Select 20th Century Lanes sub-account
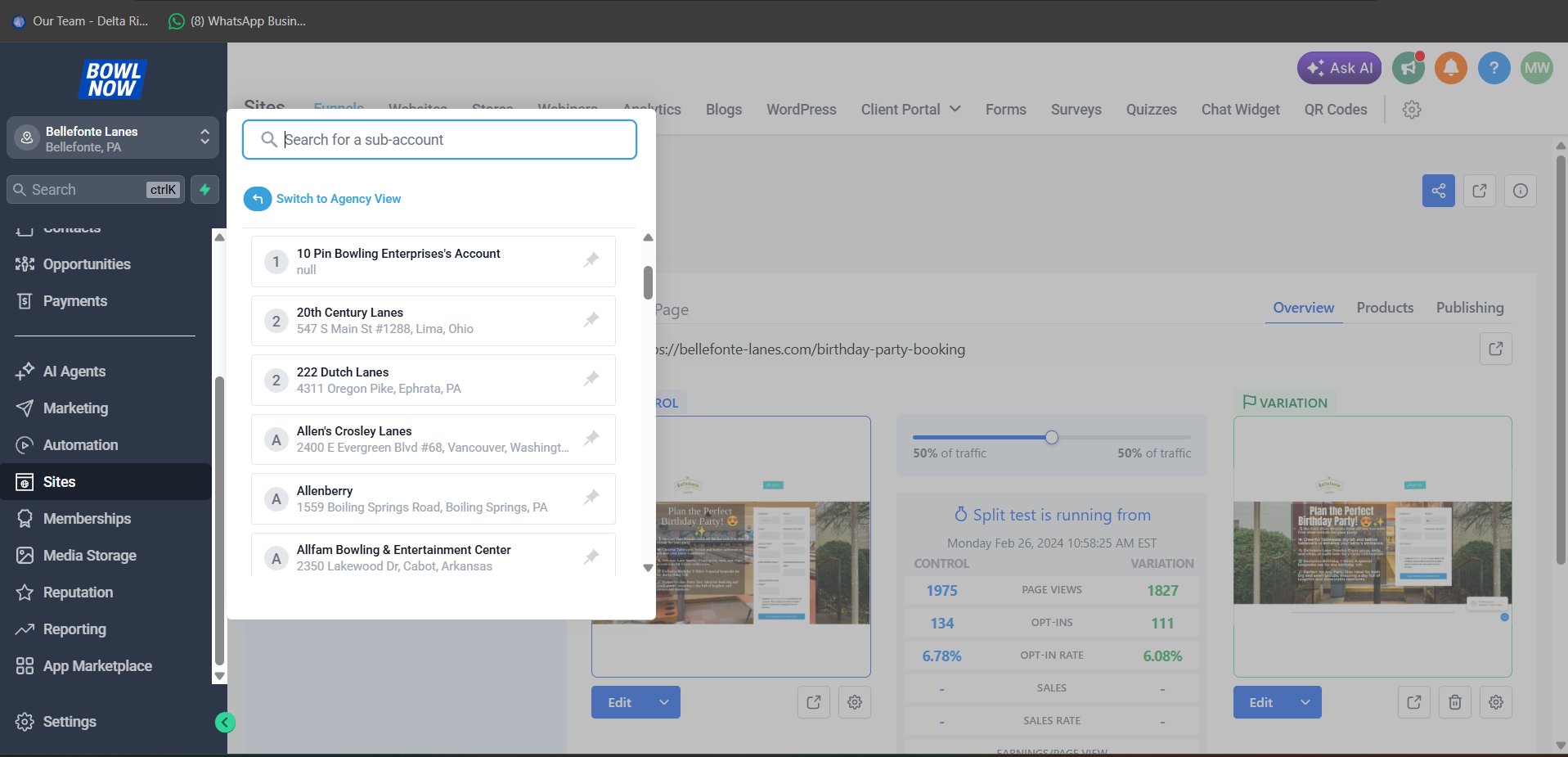The image size is (1568, 757). 434,321
